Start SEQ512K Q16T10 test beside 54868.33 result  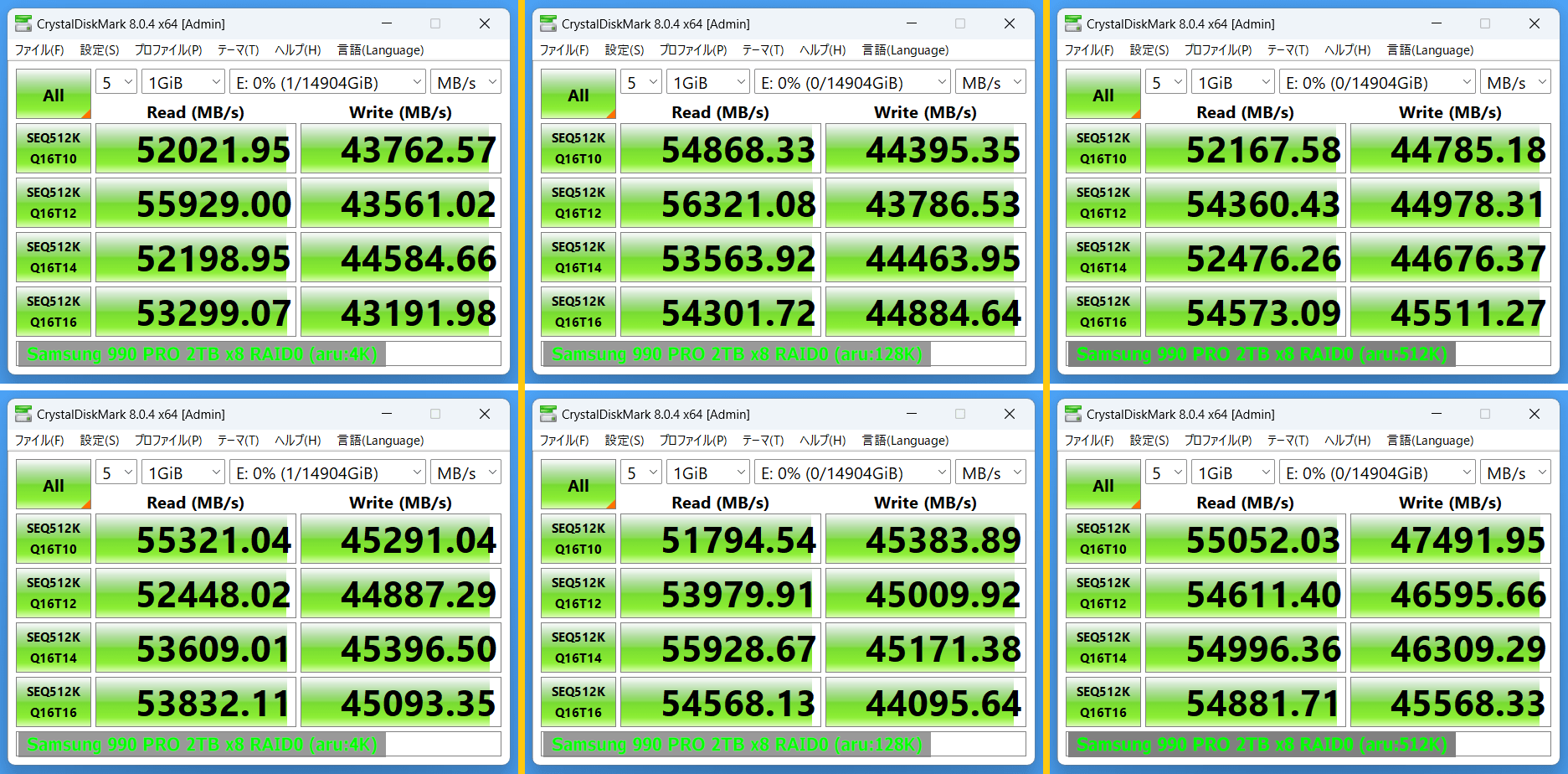pos(578,148)
